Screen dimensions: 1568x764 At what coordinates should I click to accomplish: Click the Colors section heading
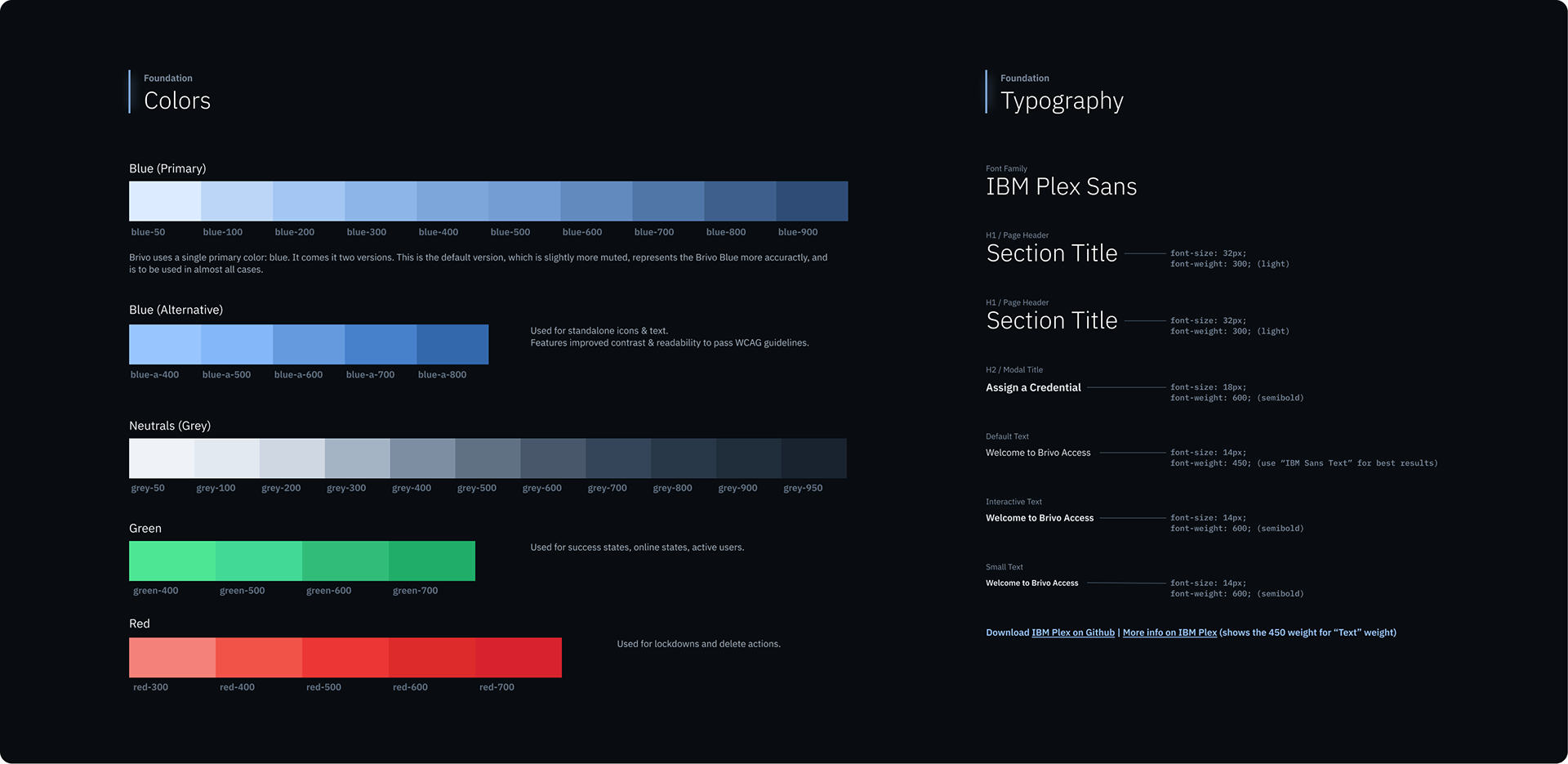[177, 101]
